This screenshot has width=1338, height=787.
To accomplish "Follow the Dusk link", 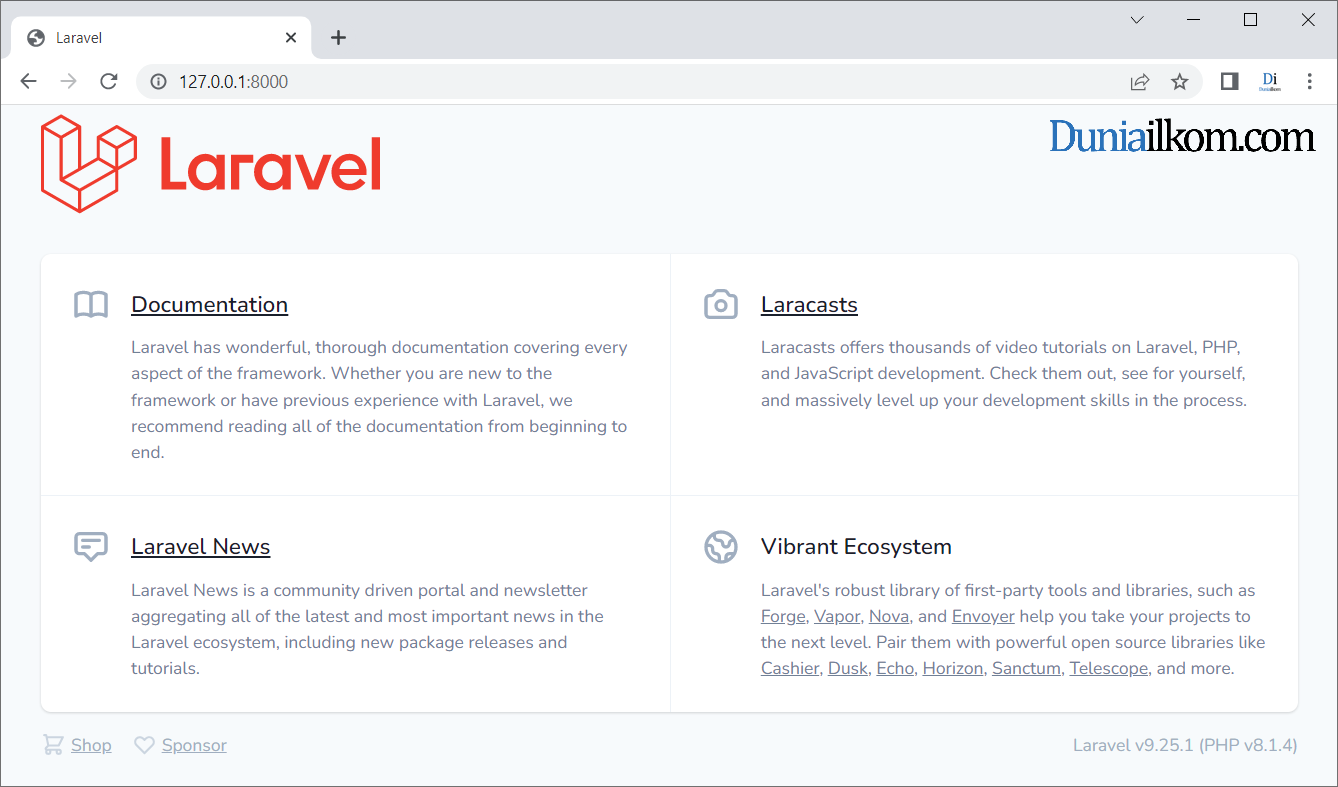I will point(848,669).
